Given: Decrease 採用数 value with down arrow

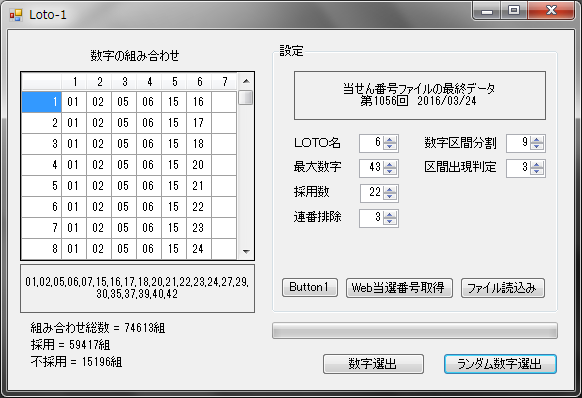Looking at the screenshot, I should (390, 196).
